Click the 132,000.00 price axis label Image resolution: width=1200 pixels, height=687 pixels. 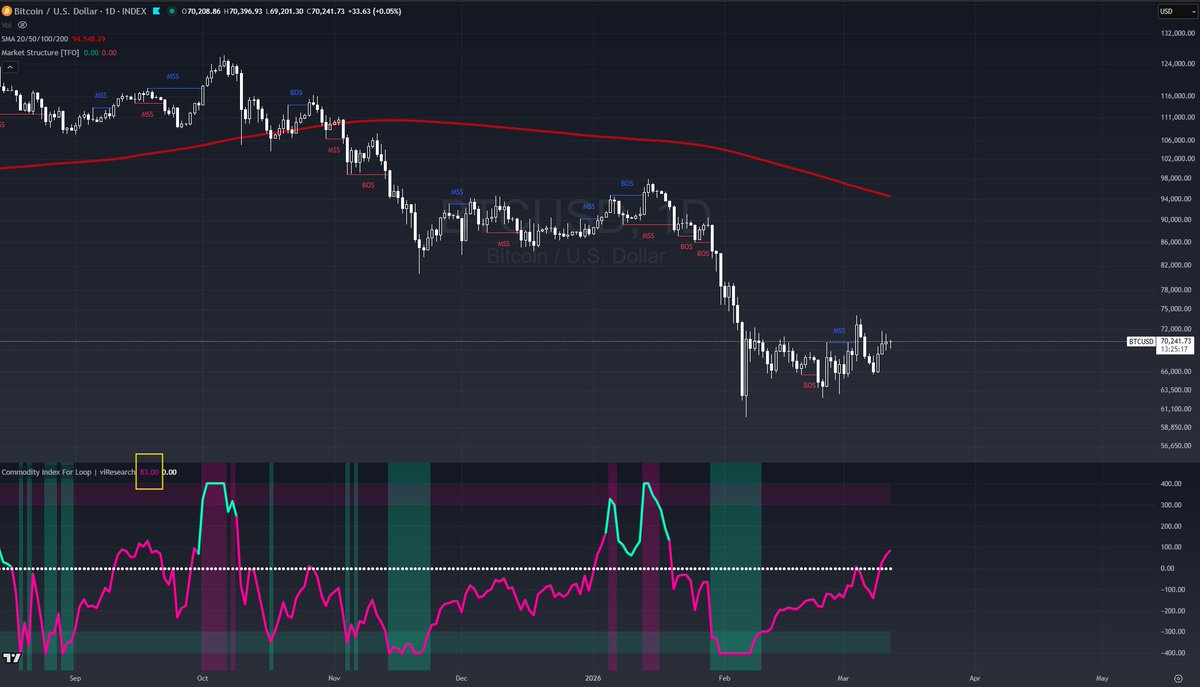[1178, 32]
